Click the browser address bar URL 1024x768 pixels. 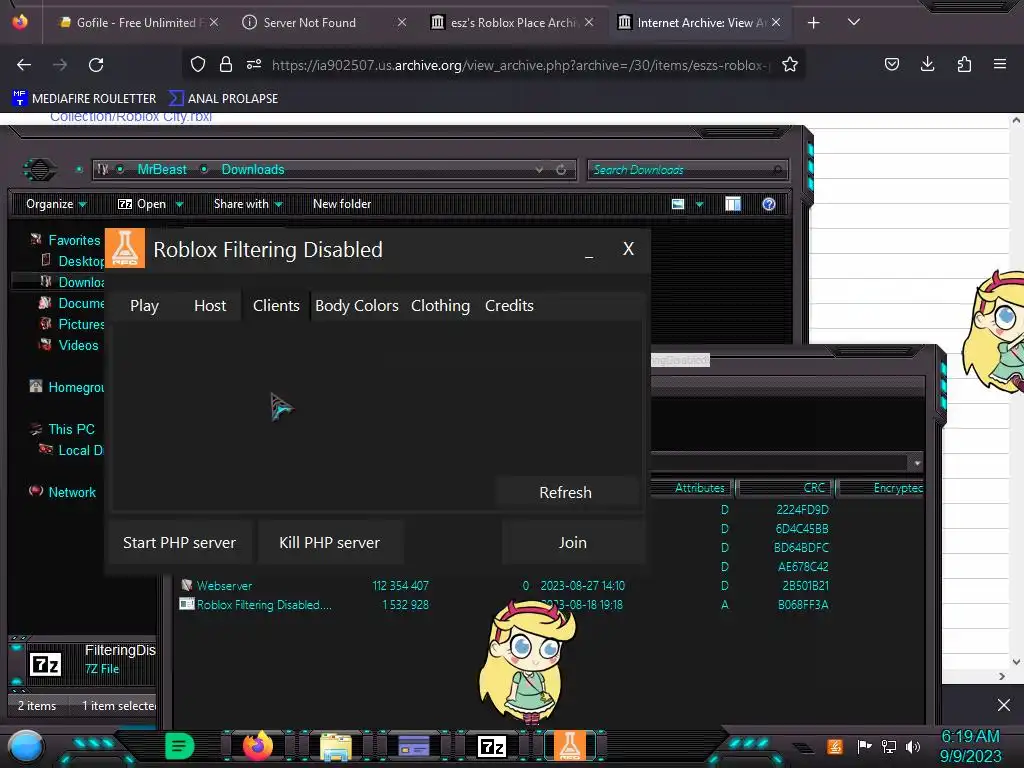coord(520,65)
